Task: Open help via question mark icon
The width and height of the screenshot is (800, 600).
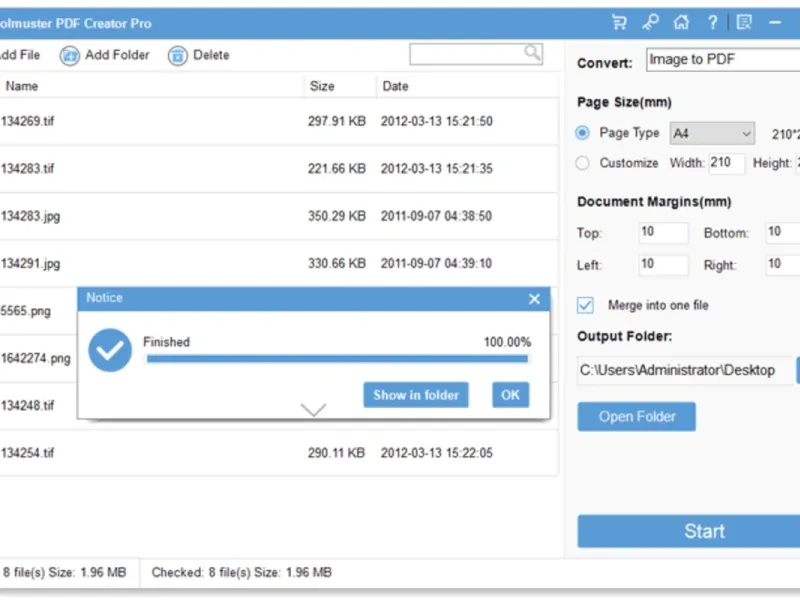Action: (712, 22)
